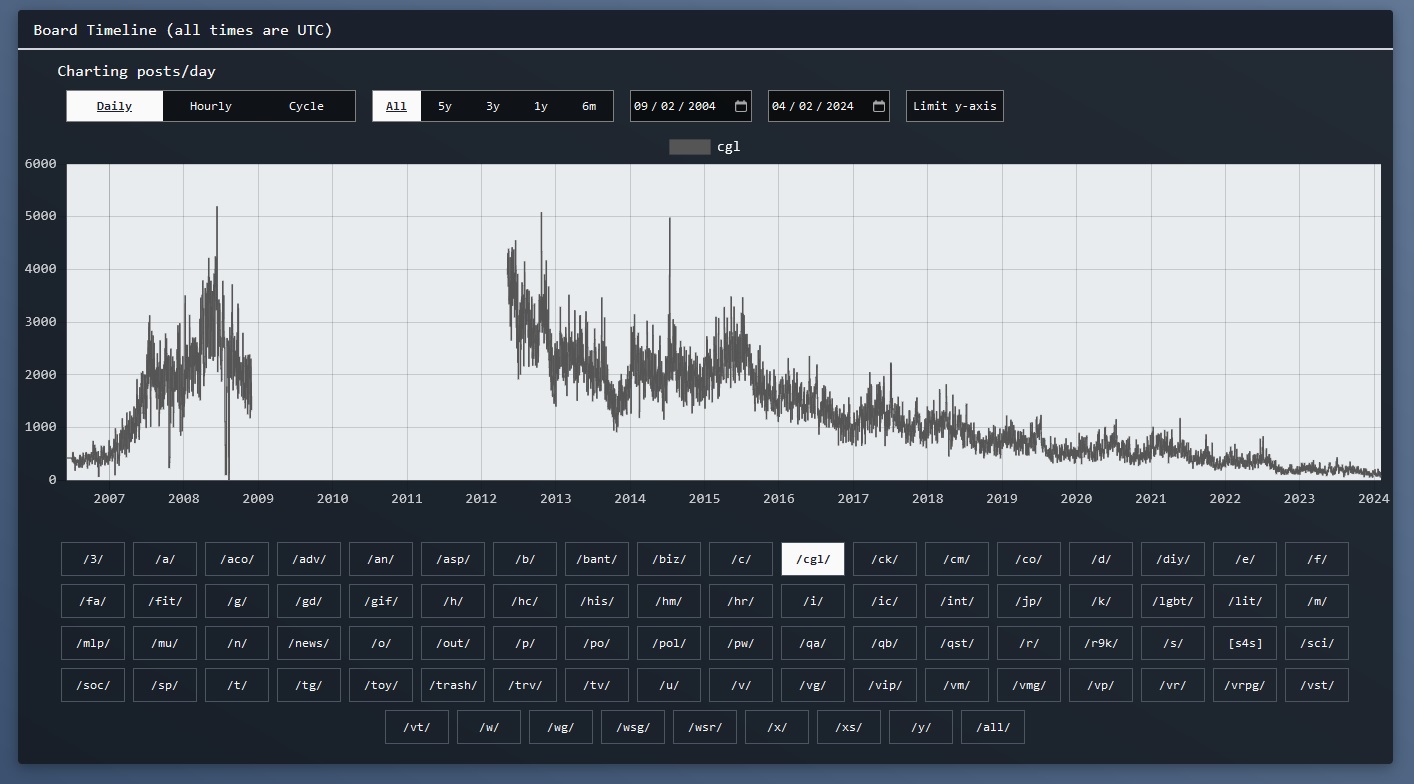The width and height of the screenshot is (1414, 784).
Task: Select the /tv/ board
Action: coord(597,685)
